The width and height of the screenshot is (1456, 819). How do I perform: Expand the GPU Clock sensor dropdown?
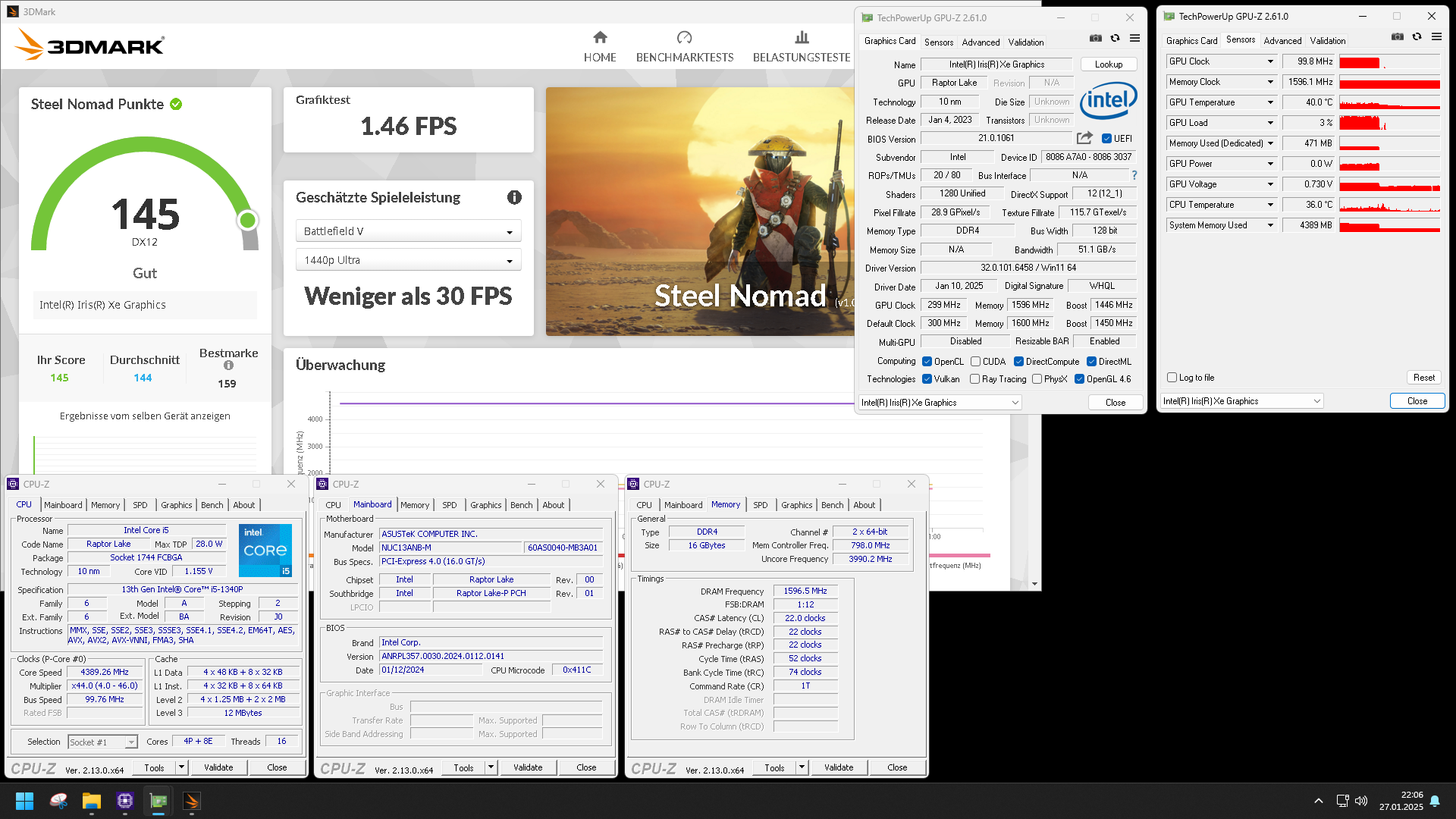(1270, 61)
